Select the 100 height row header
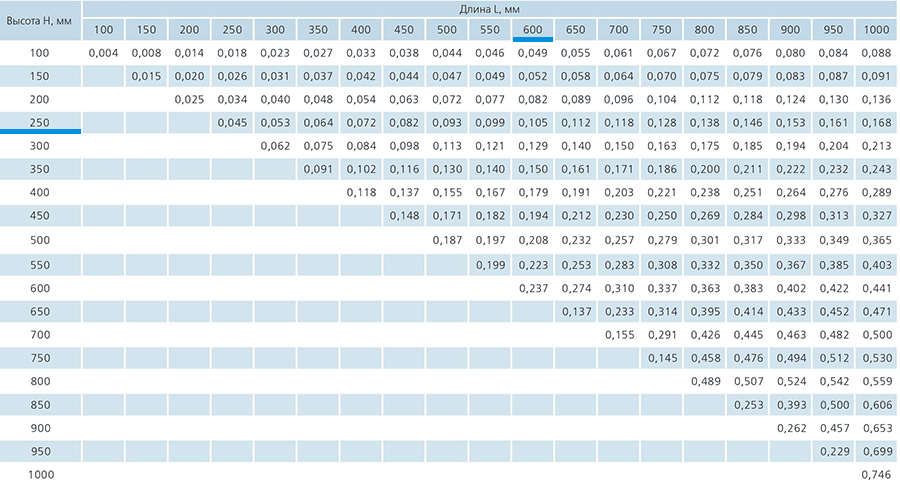The height and width of the screenshot is (484, 900). click(x=40, y=53)
